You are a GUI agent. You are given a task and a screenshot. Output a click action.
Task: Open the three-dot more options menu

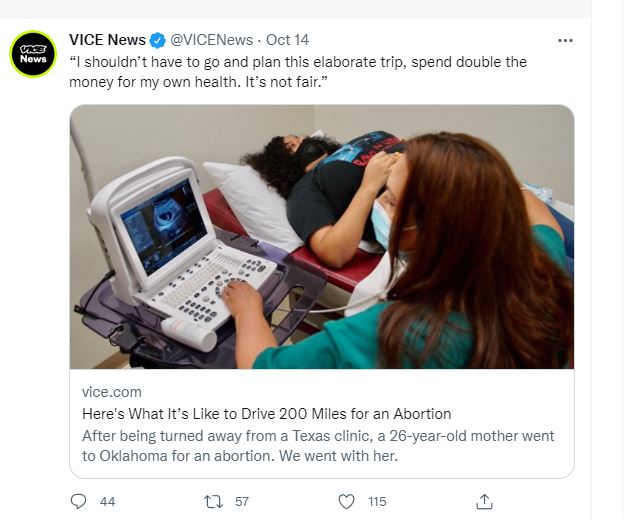click(x=565, y=40)
